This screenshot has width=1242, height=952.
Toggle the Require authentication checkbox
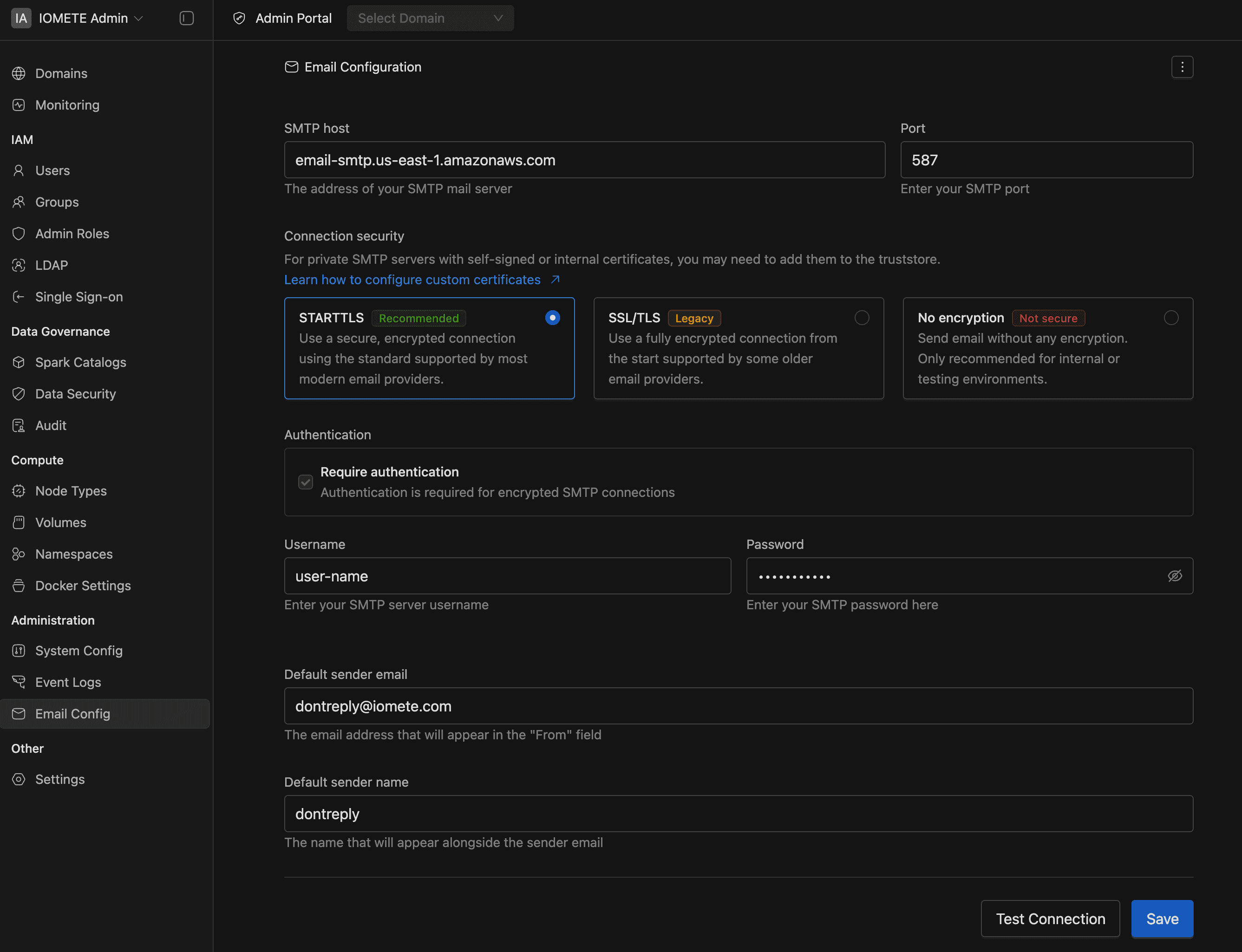[306, 482]
